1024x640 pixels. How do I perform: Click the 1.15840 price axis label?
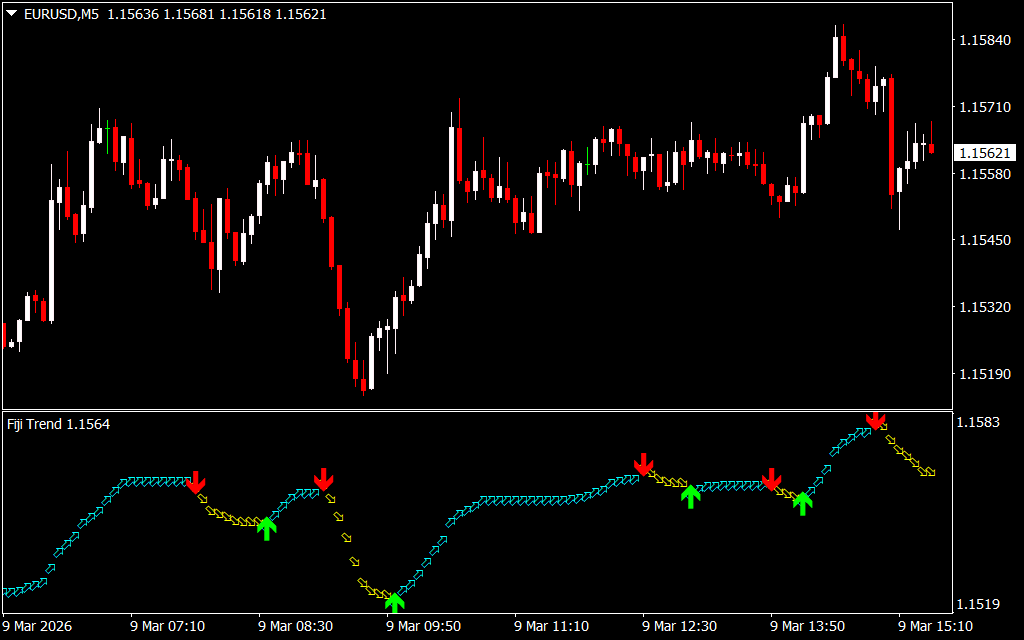tap(985, 41)
